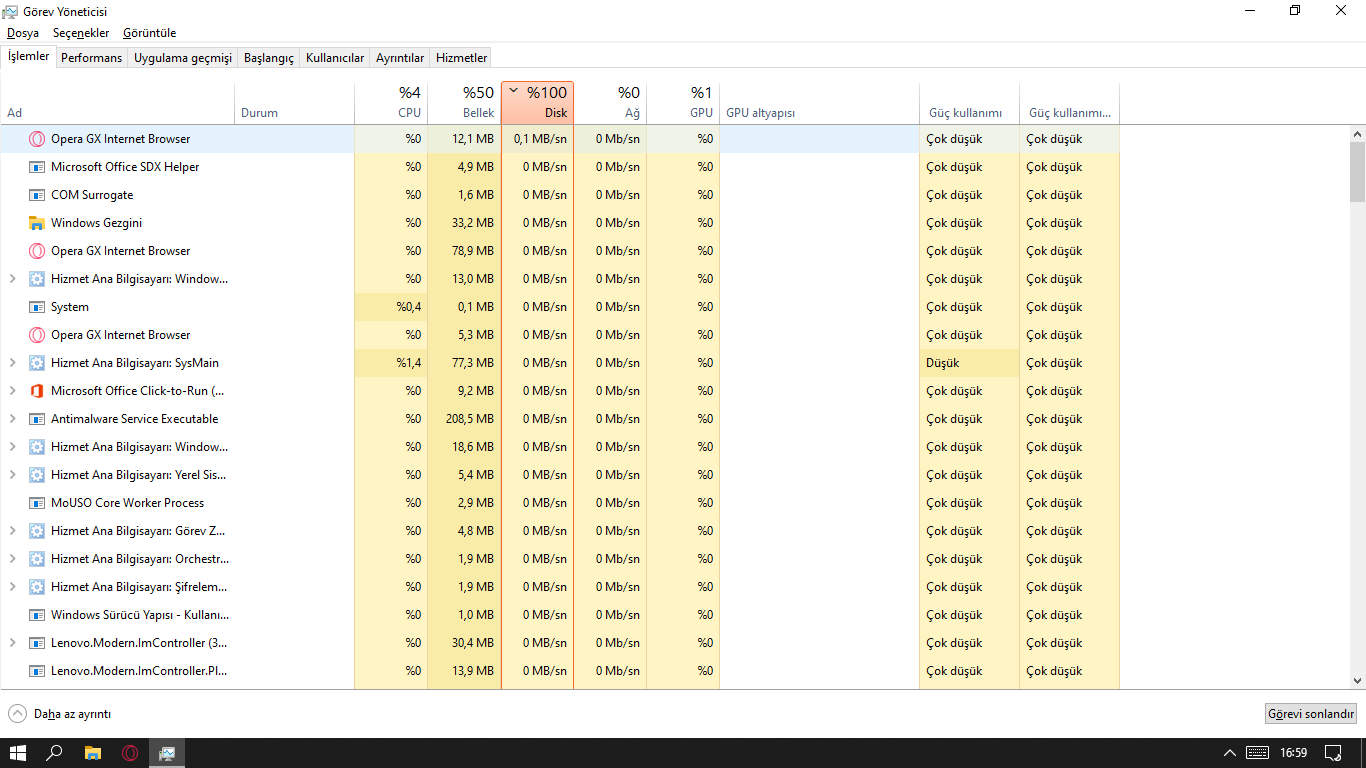Expand the Hizmet Ana Bilgisayarı: SysMain group
Viewport: 1366px width, 768px height.
(x=12, y=363)
